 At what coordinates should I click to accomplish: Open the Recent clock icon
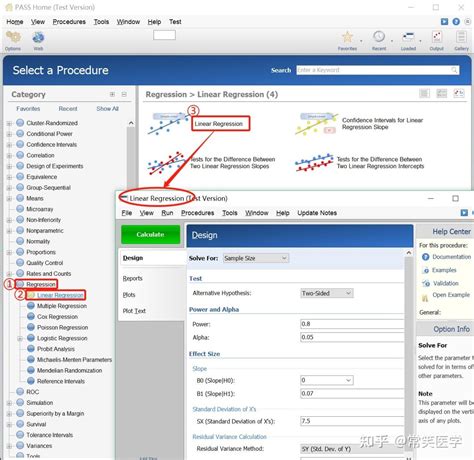(379, 37)
